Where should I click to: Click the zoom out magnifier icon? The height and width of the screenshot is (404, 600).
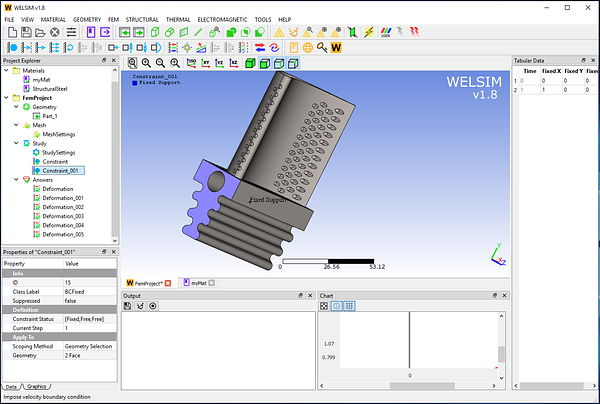(160, 63)
